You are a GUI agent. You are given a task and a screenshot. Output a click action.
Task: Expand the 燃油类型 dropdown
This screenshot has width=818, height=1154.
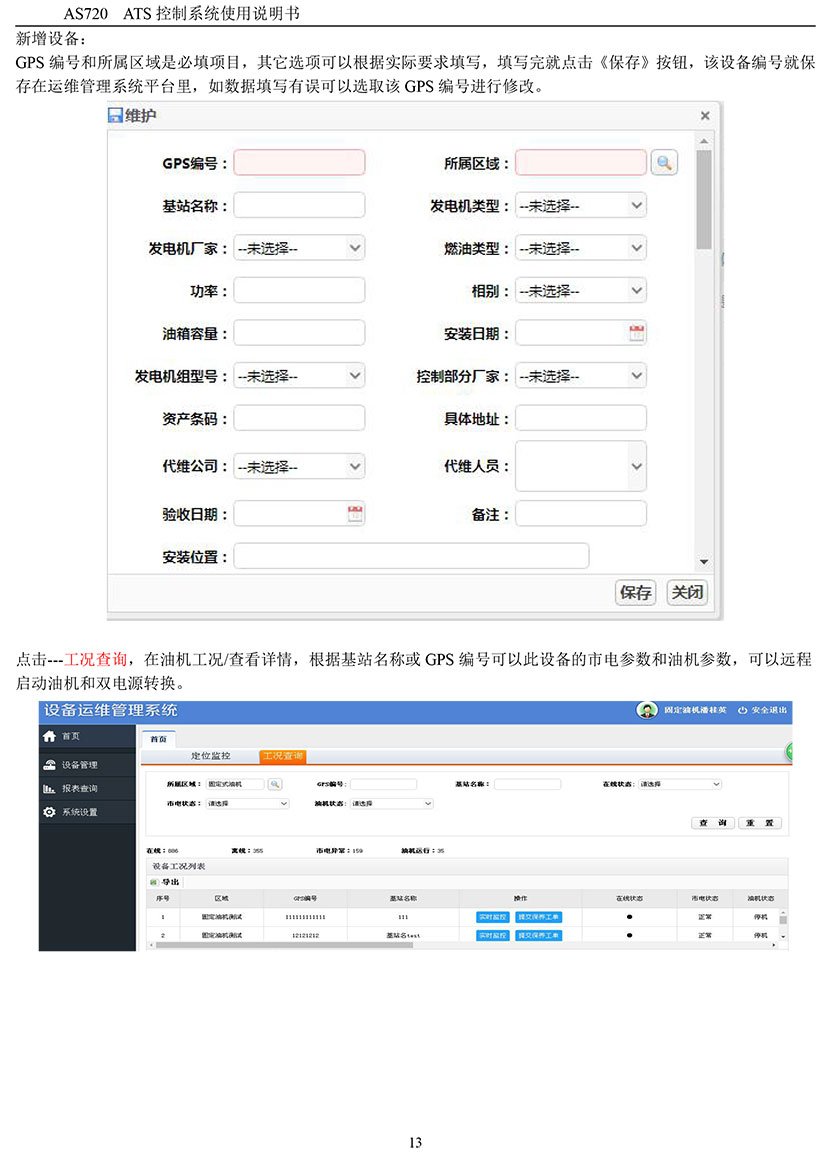pos(580,249)
